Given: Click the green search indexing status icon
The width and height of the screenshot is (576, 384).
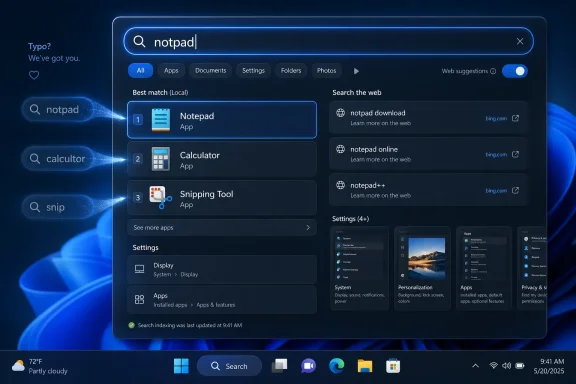Looking at the screenshot, I should tap(132, 325).
